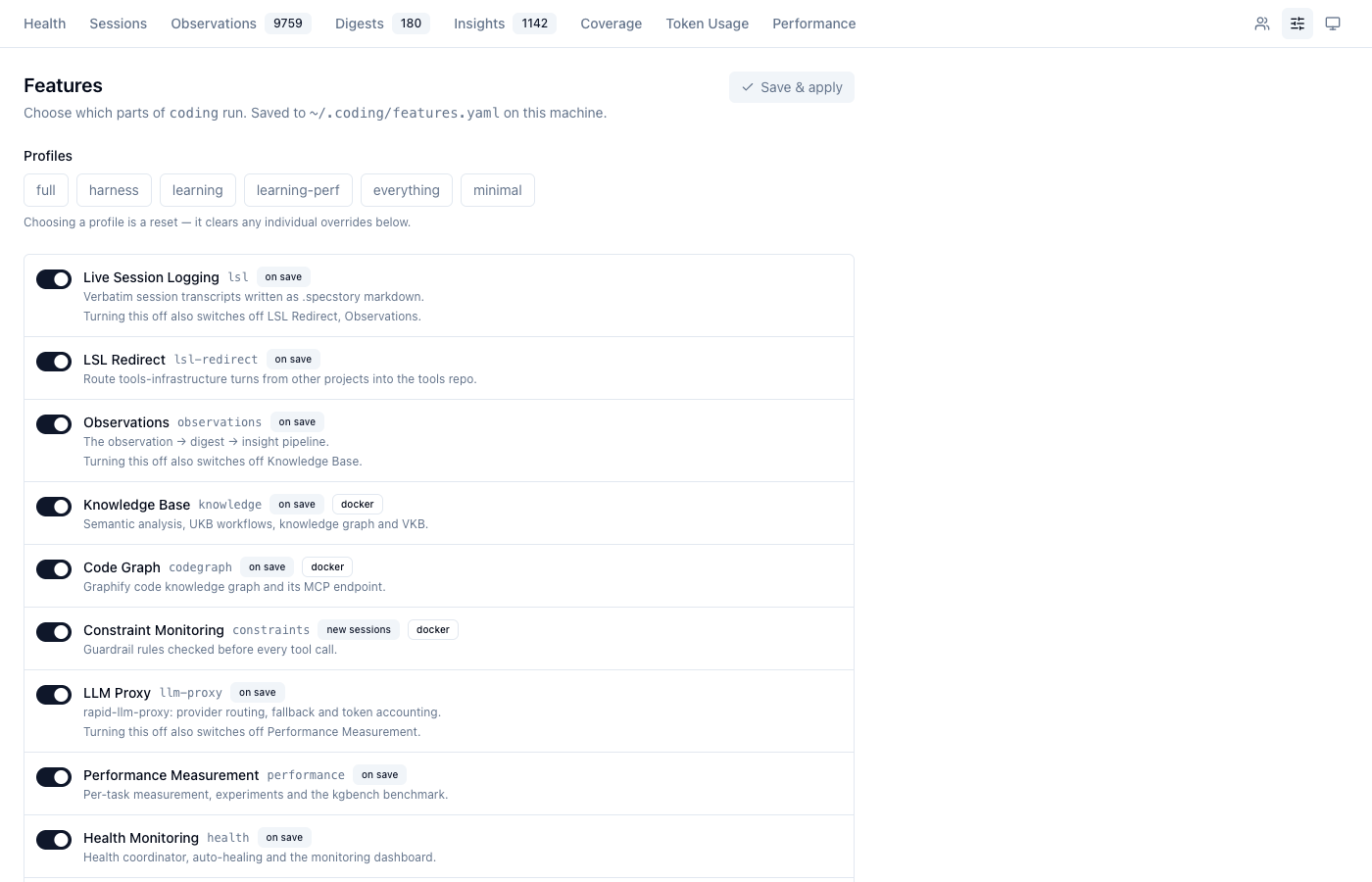Open Token Usage tab
Screen dimensions: 1372x882
(708, 24)
